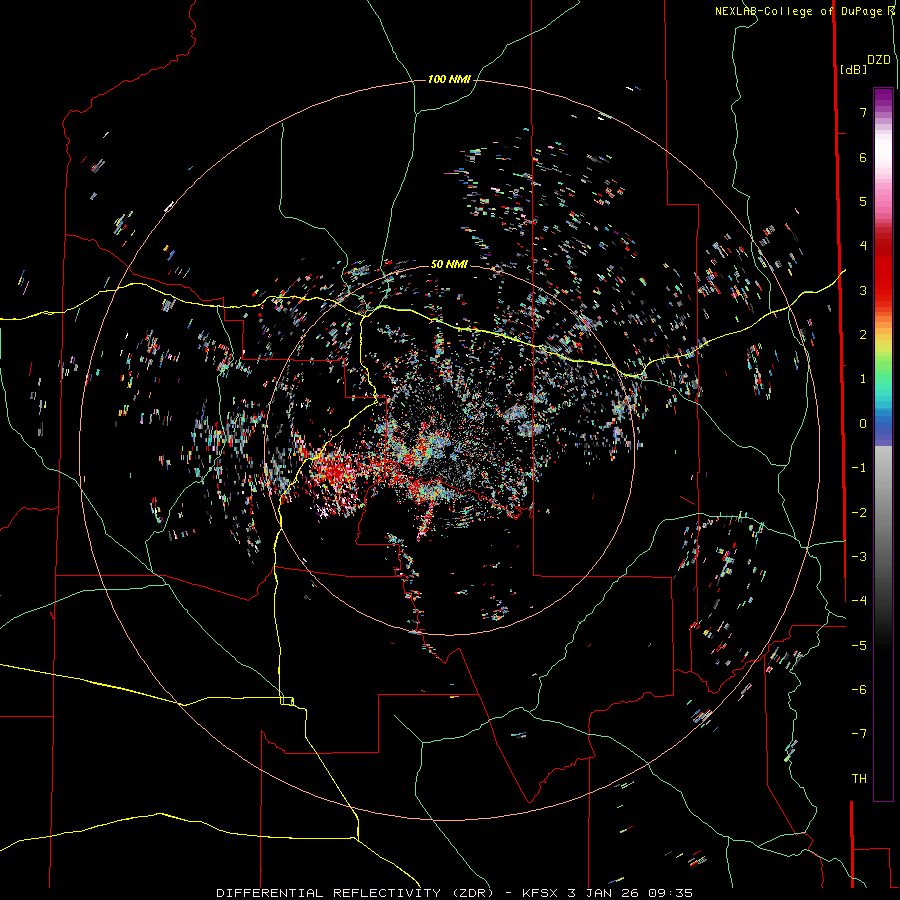Click the 0 dB value on color scale
900x900 pixels.
(x=863, y=424)
